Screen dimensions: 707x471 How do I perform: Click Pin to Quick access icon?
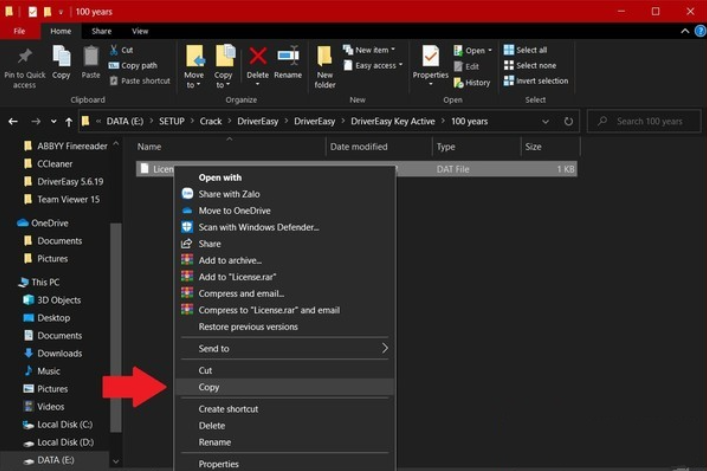[25, 56]
